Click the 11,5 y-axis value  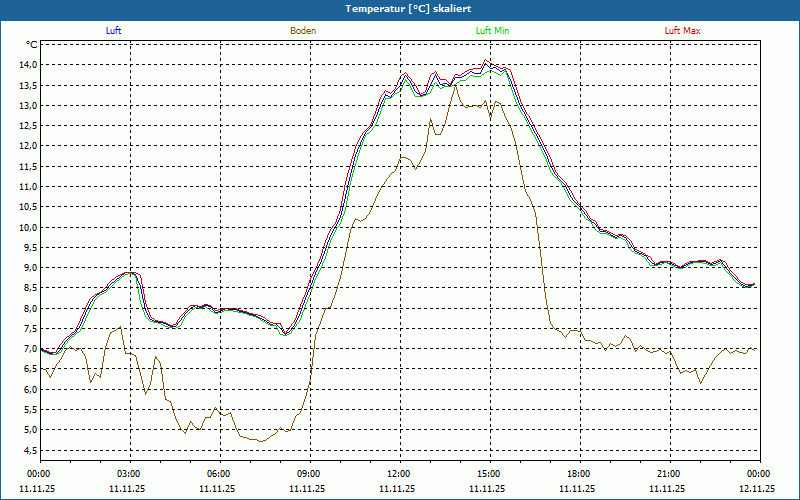pyautogui.click(x=29, y=166)
